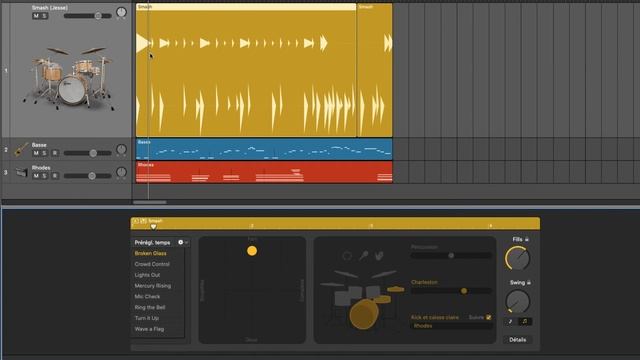Click the Basse track volume slider
640x360 pixels.
point(87,153)
